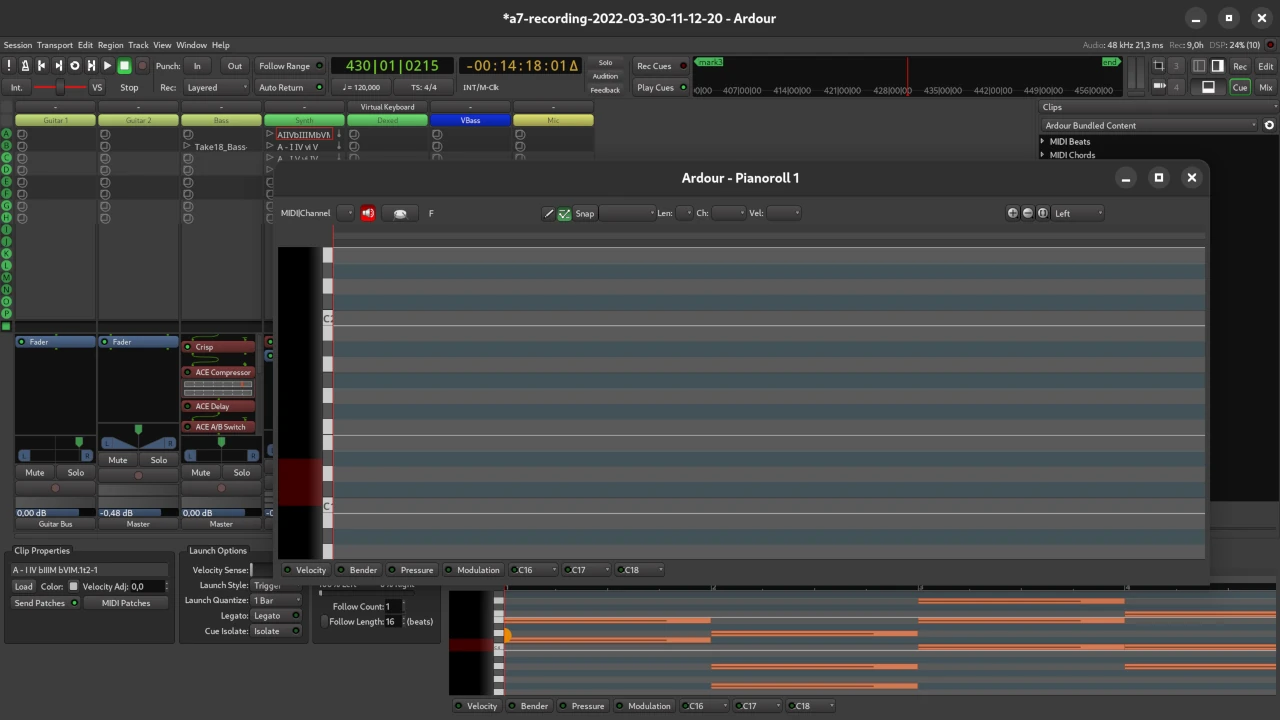This screenshot has height=720, width=1280.
Task: Toggle Punch Out button
Action: (234, 66)
